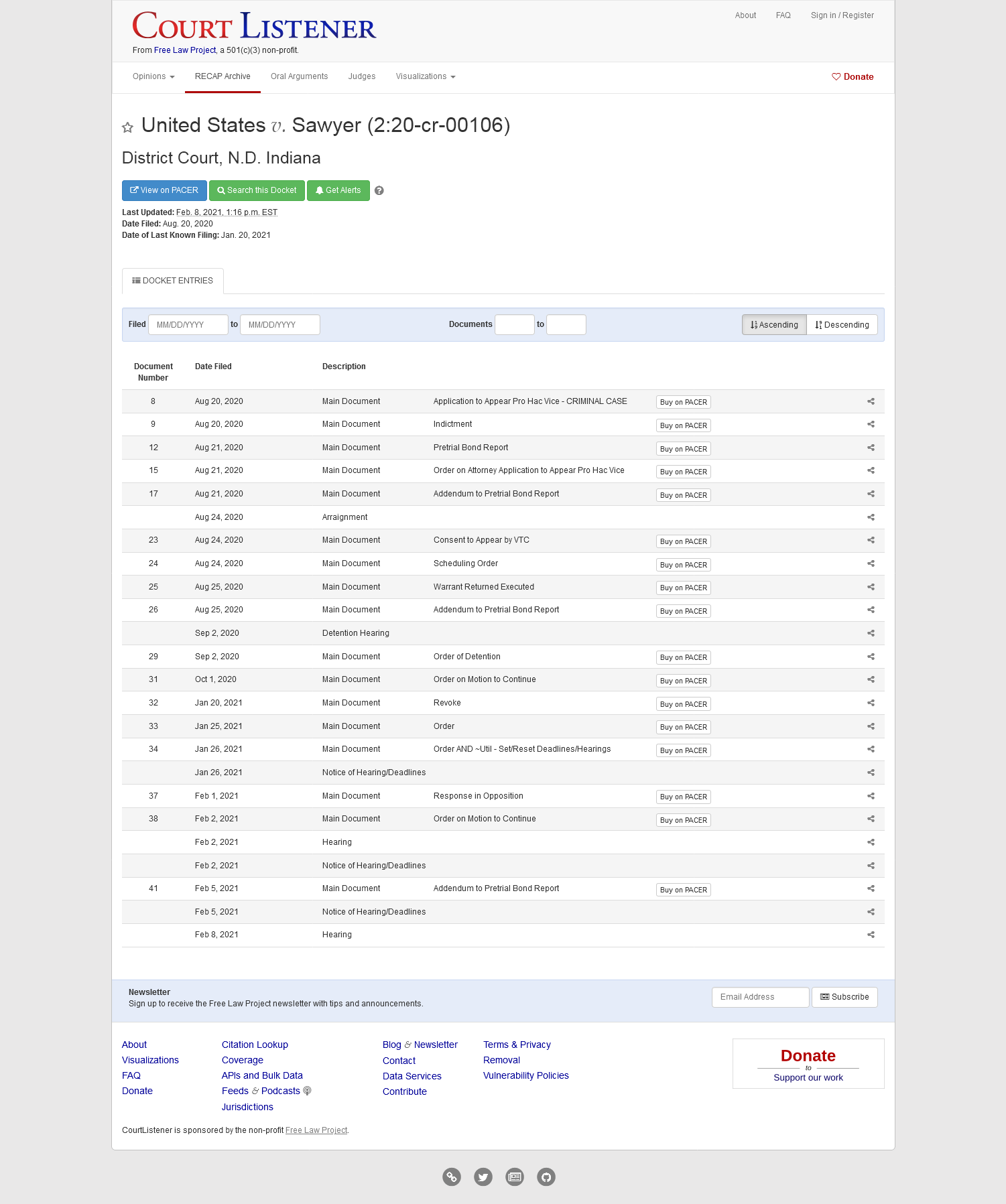The image size is (1006, 1204).
Task: Sort docket entries Descending
Action: click(x=842, y=325)
